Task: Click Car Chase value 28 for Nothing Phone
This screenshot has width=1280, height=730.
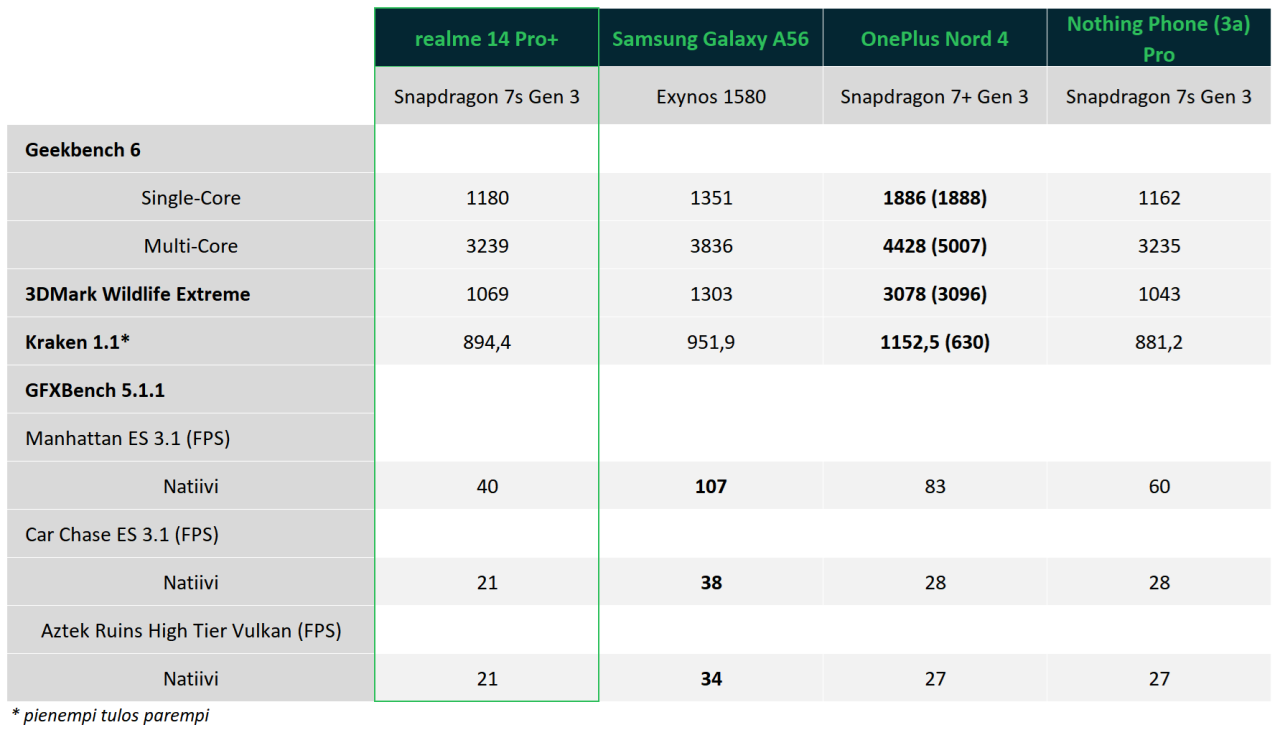Action: (x=1159, y=582)
